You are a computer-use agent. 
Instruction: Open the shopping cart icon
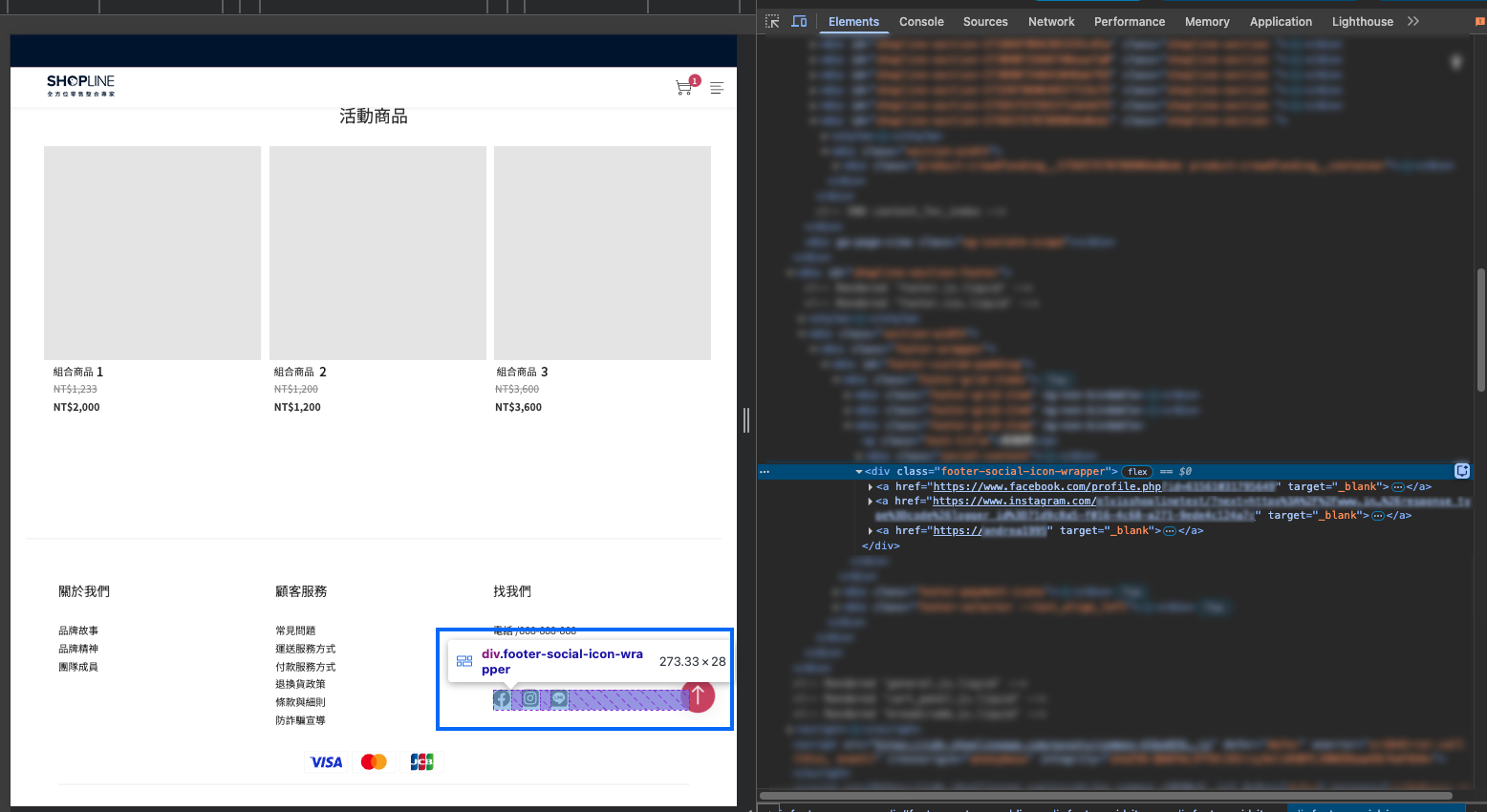683,88
